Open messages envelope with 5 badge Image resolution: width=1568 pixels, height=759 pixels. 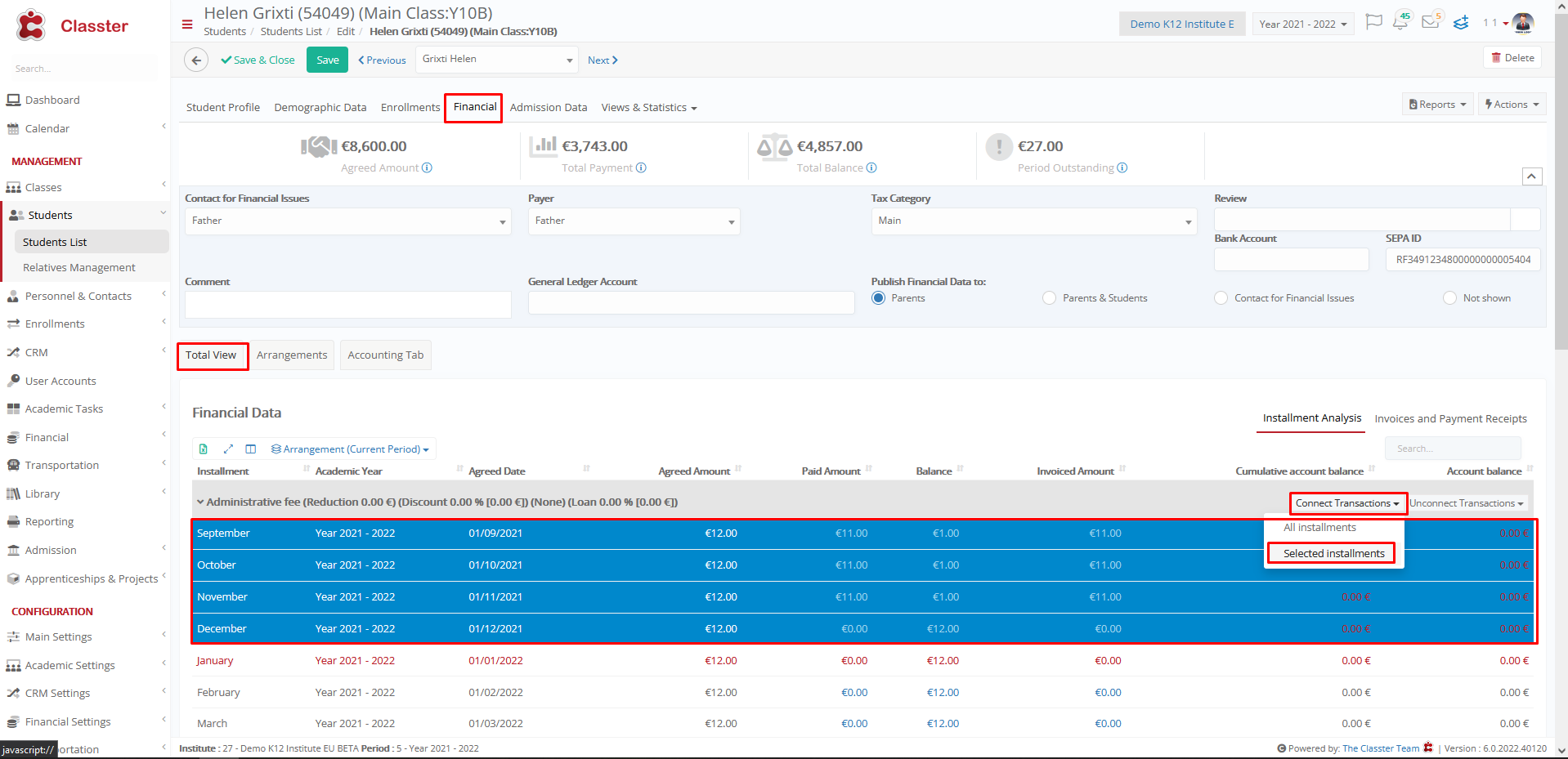1431,21
